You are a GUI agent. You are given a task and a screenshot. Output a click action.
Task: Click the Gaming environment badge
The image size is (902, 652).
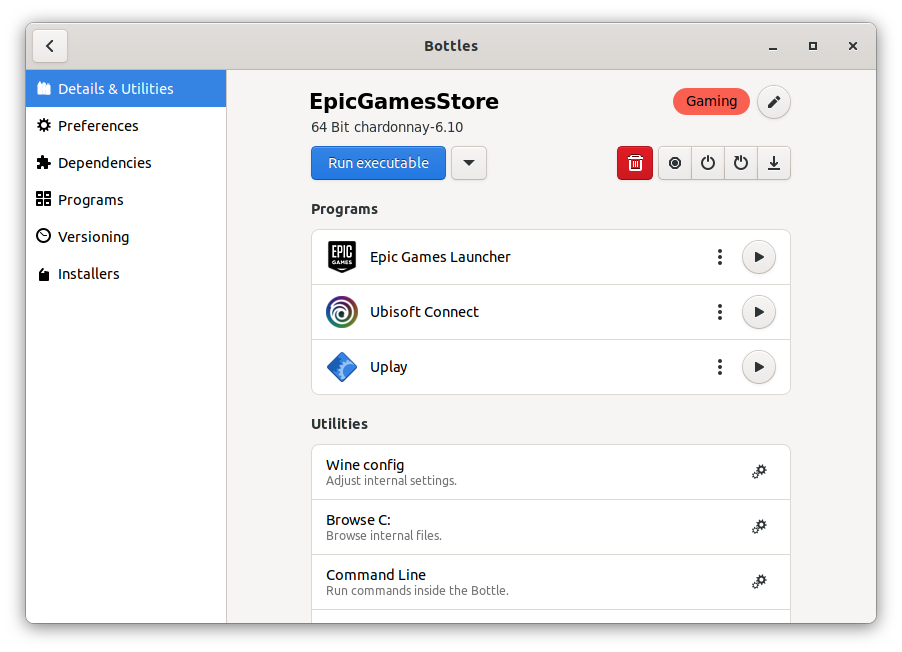(x=711, y=101)
